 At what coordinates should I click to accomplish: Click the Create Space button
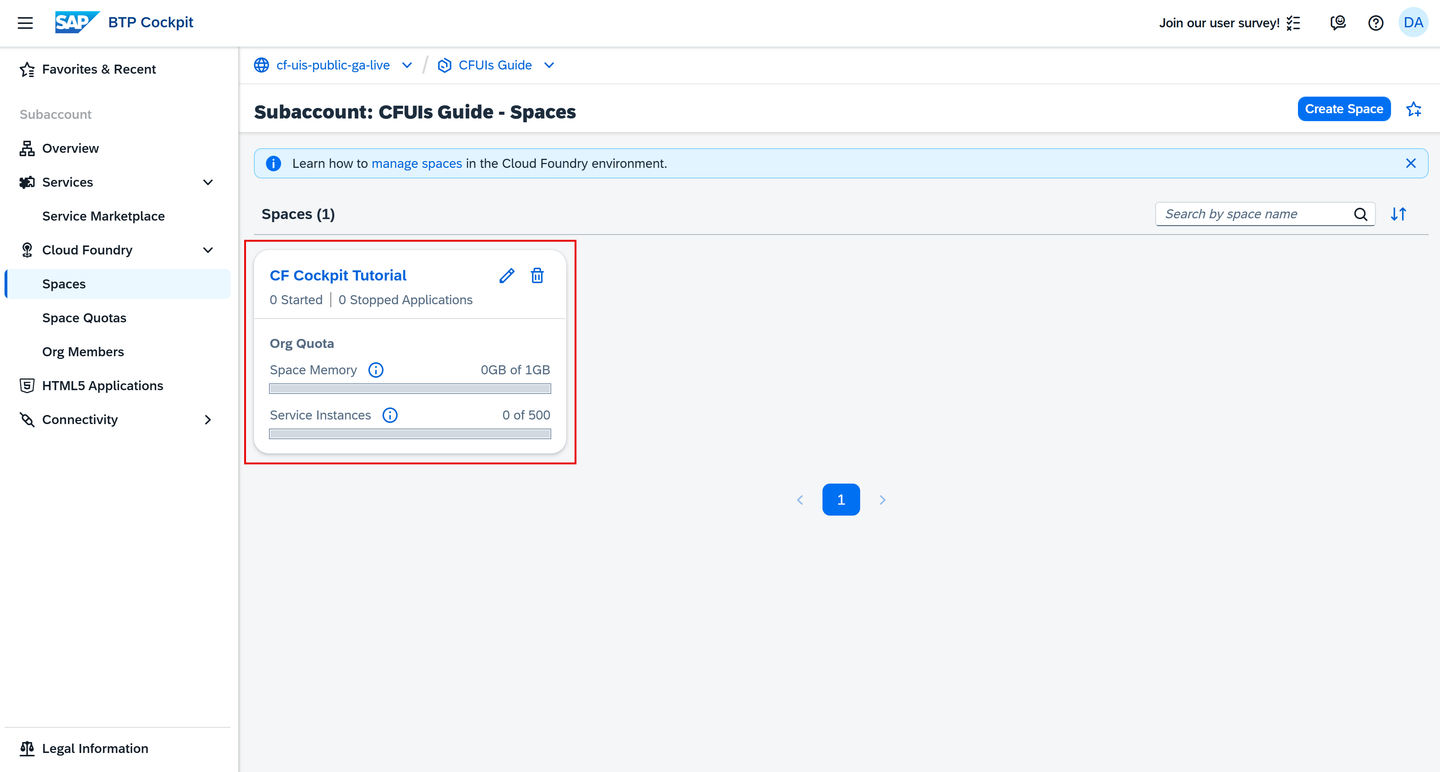(x=1344, y=109)
